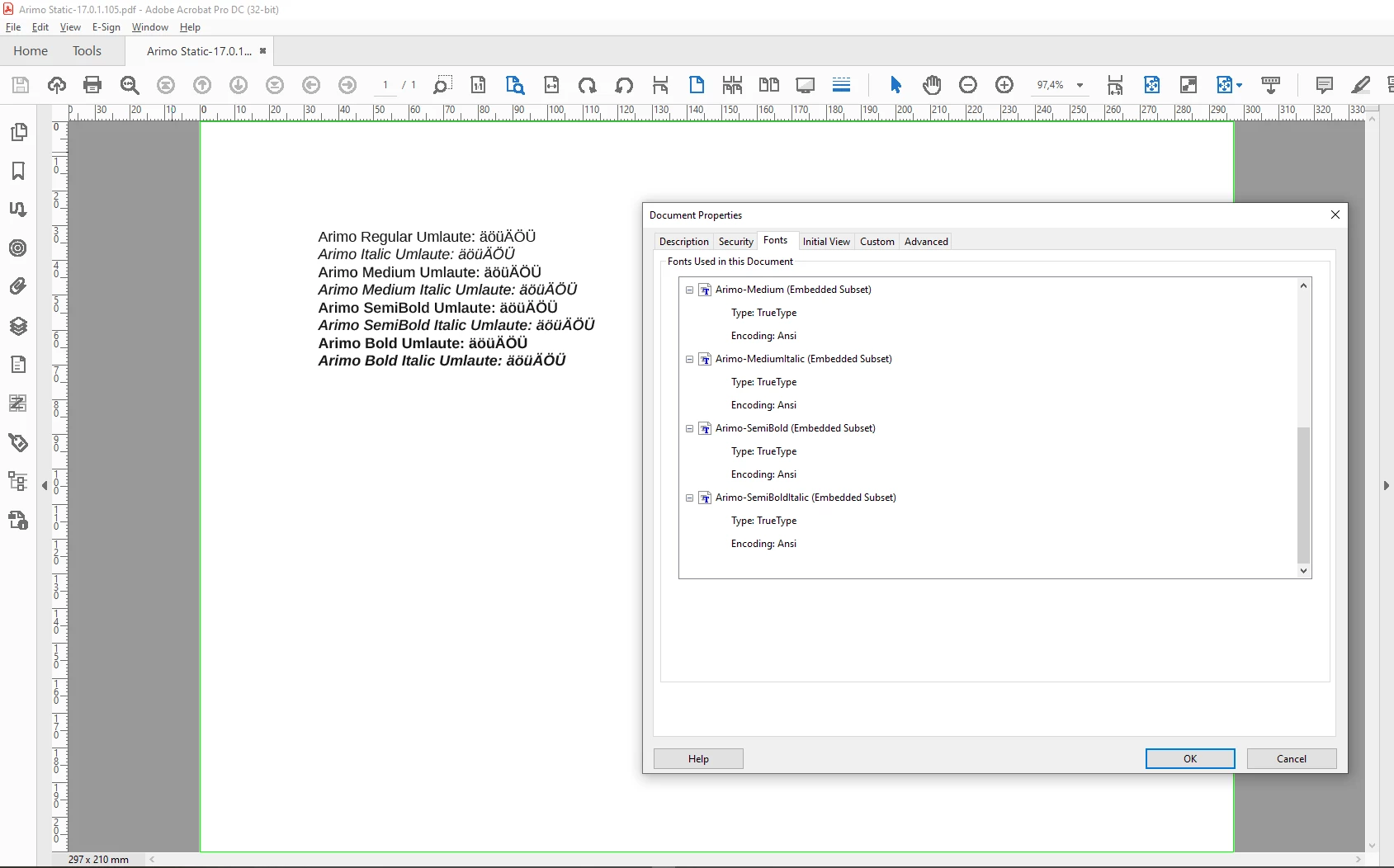1394x868 pixels.
Task: Open the Page Thumbnails panel
Action: click(18, 132)
